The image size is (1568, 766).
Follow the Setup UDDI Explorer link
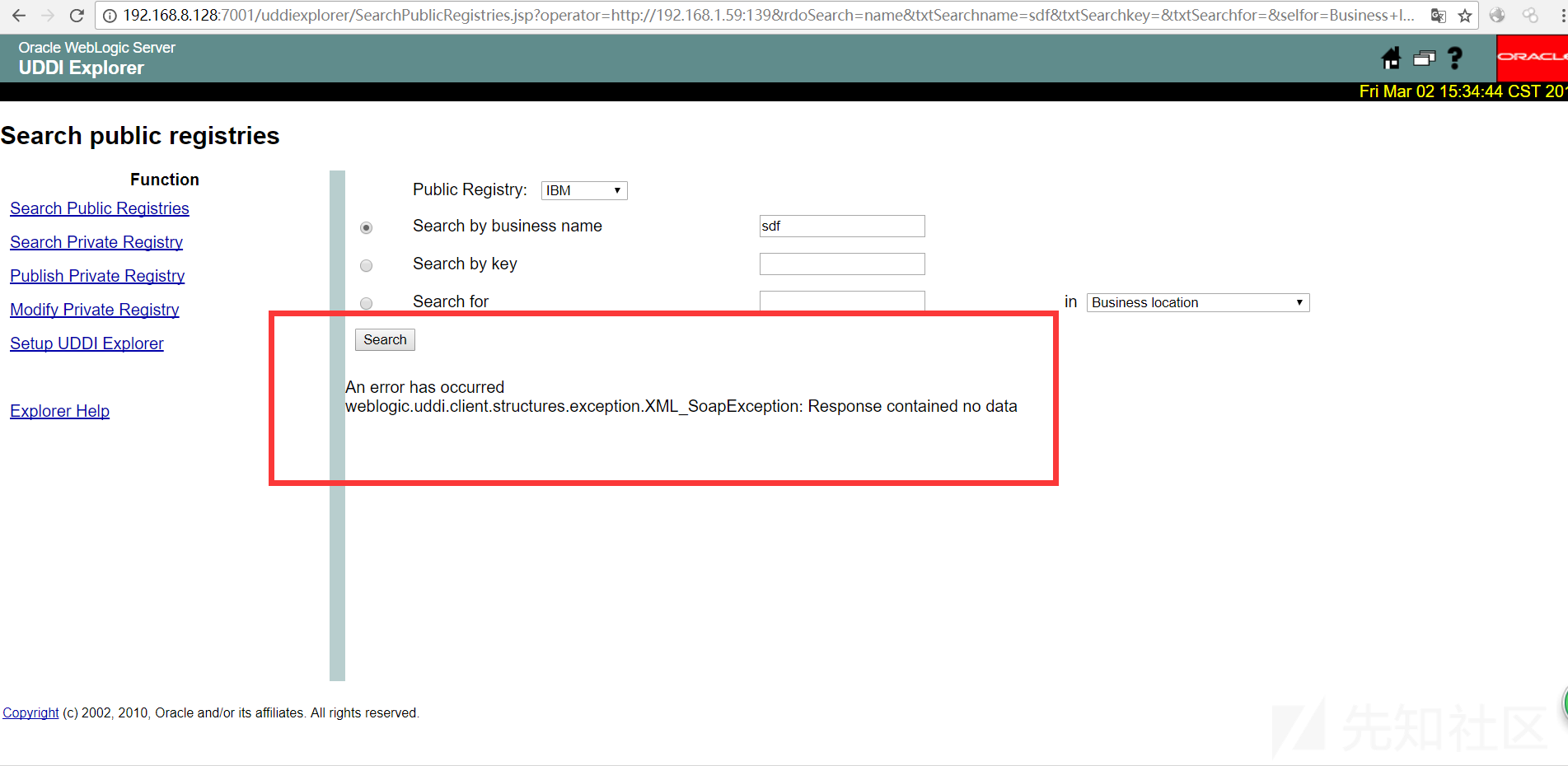coord(87,343)
